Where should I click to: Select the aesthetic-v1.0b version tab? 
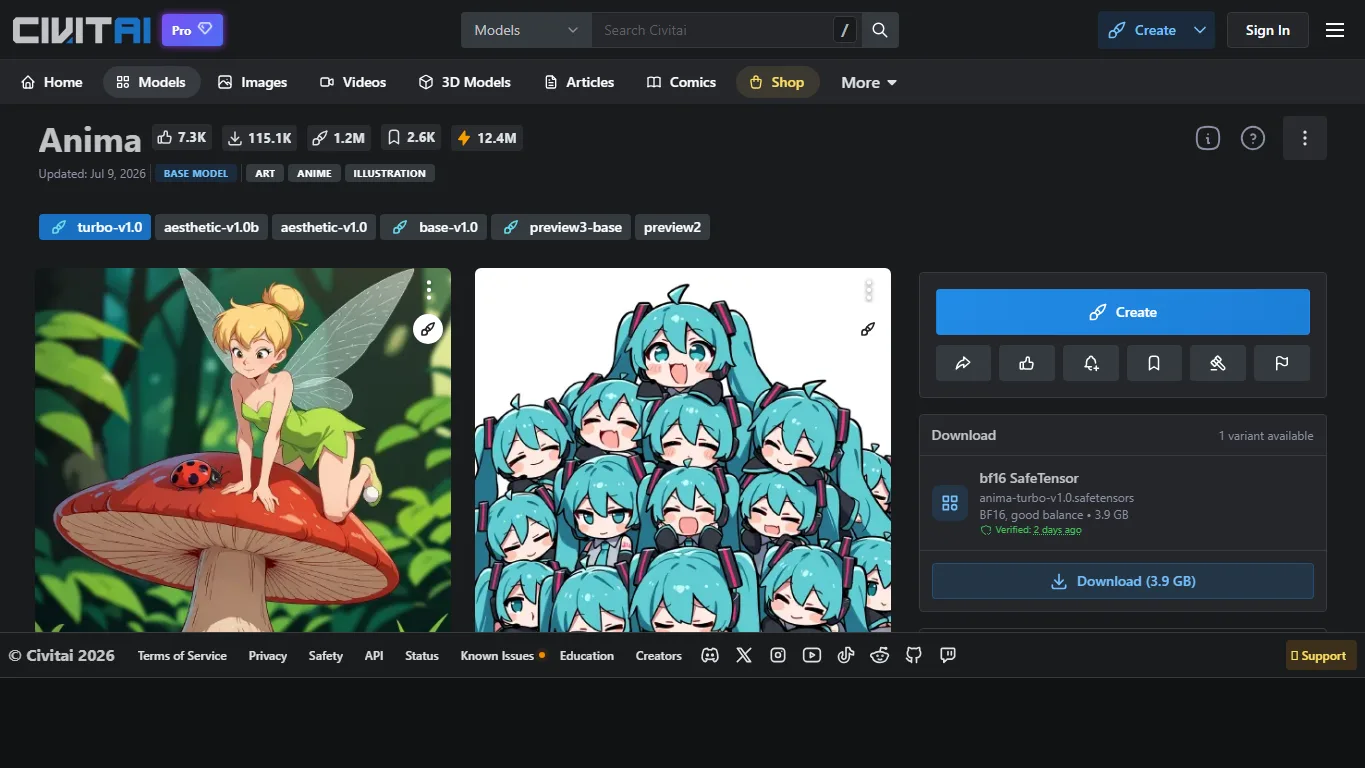tap(211, 227)
